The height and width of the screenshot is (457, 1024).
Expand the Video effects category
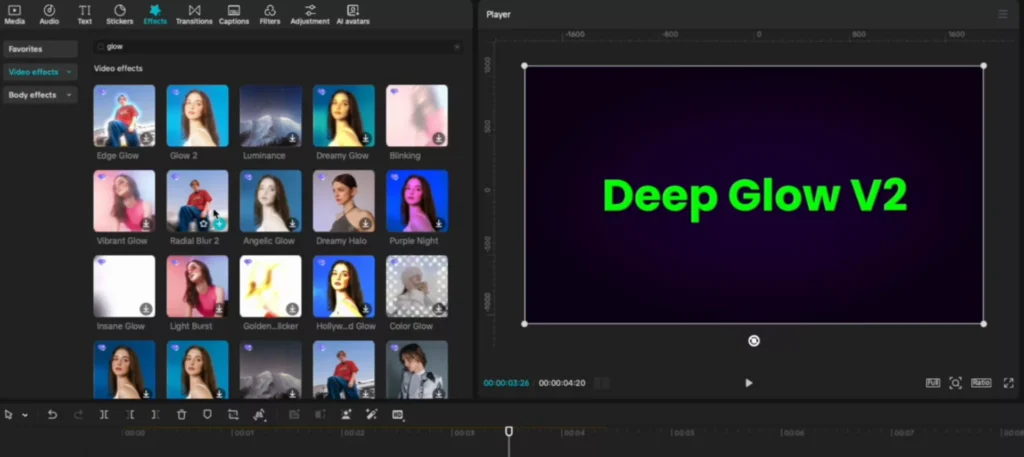[69, 72]
